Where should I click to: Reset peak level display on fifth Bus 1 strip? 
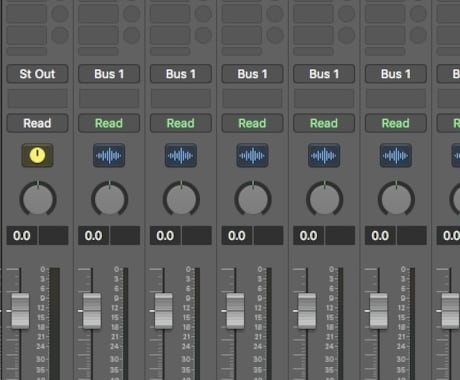412,236
